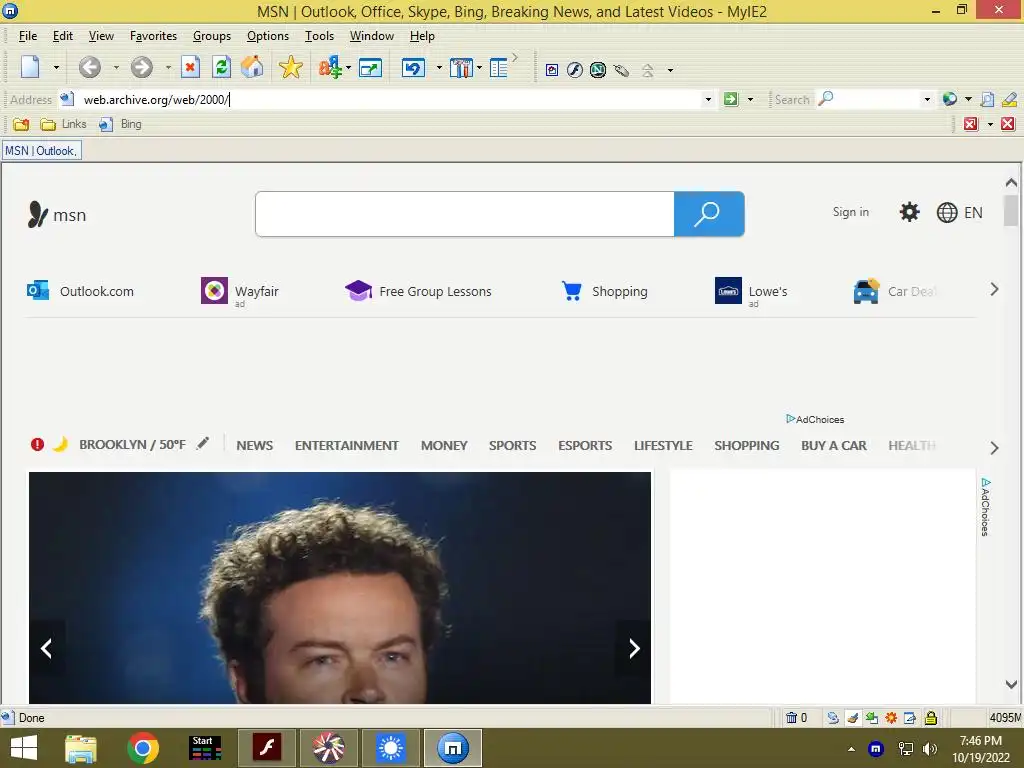
Task: Refresh the page with green arrows icon
Action: tap(221, 67)
